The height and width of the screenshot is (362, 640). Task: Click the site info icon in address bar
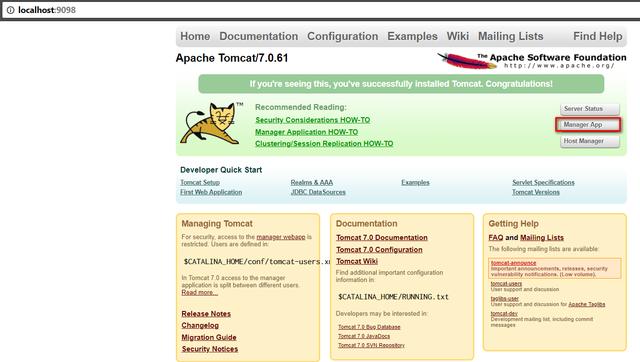10,10
